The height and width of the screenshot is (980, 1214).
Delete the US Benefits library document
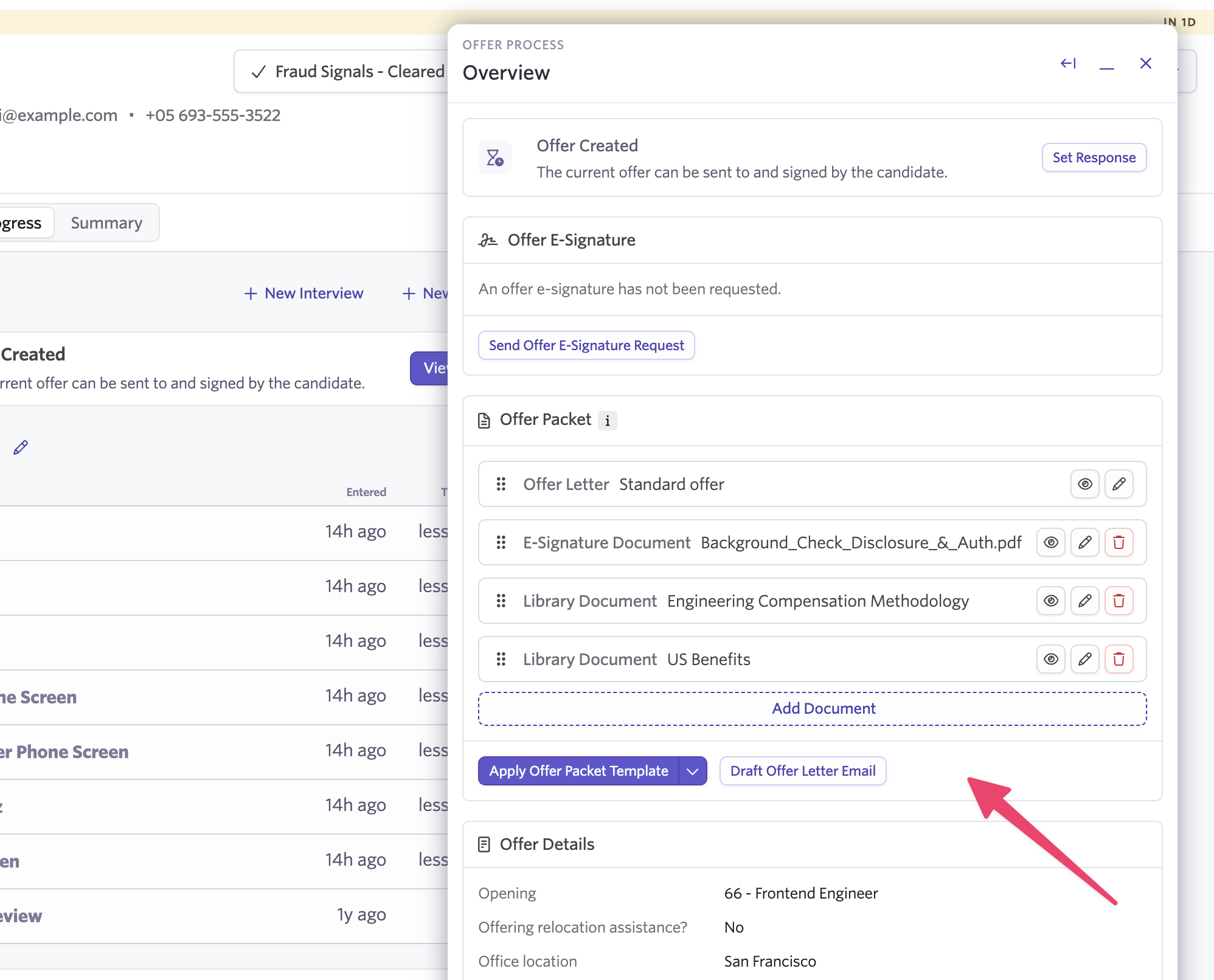click(x=1119, y=659)
